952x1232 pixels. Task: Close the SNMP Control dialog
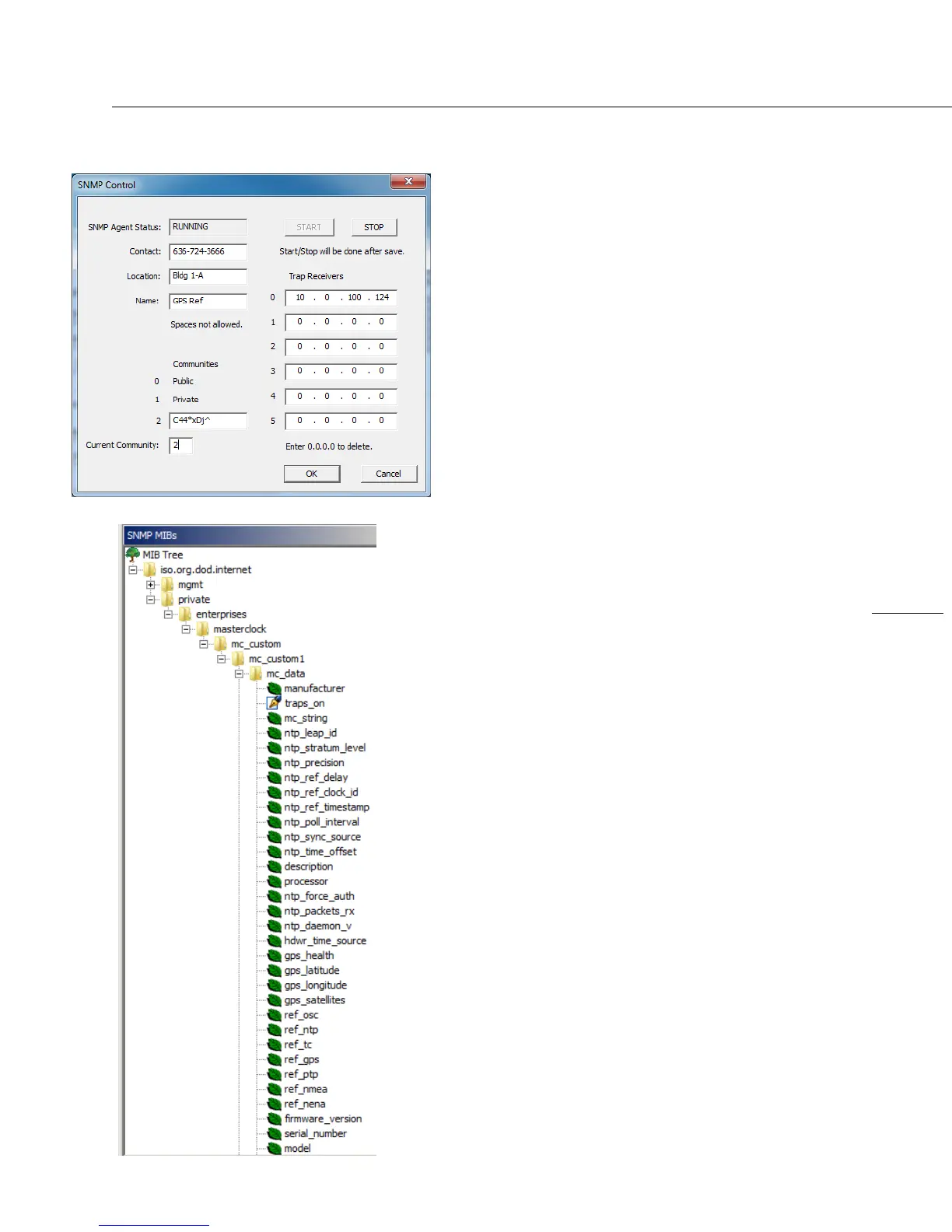point(408,181)
